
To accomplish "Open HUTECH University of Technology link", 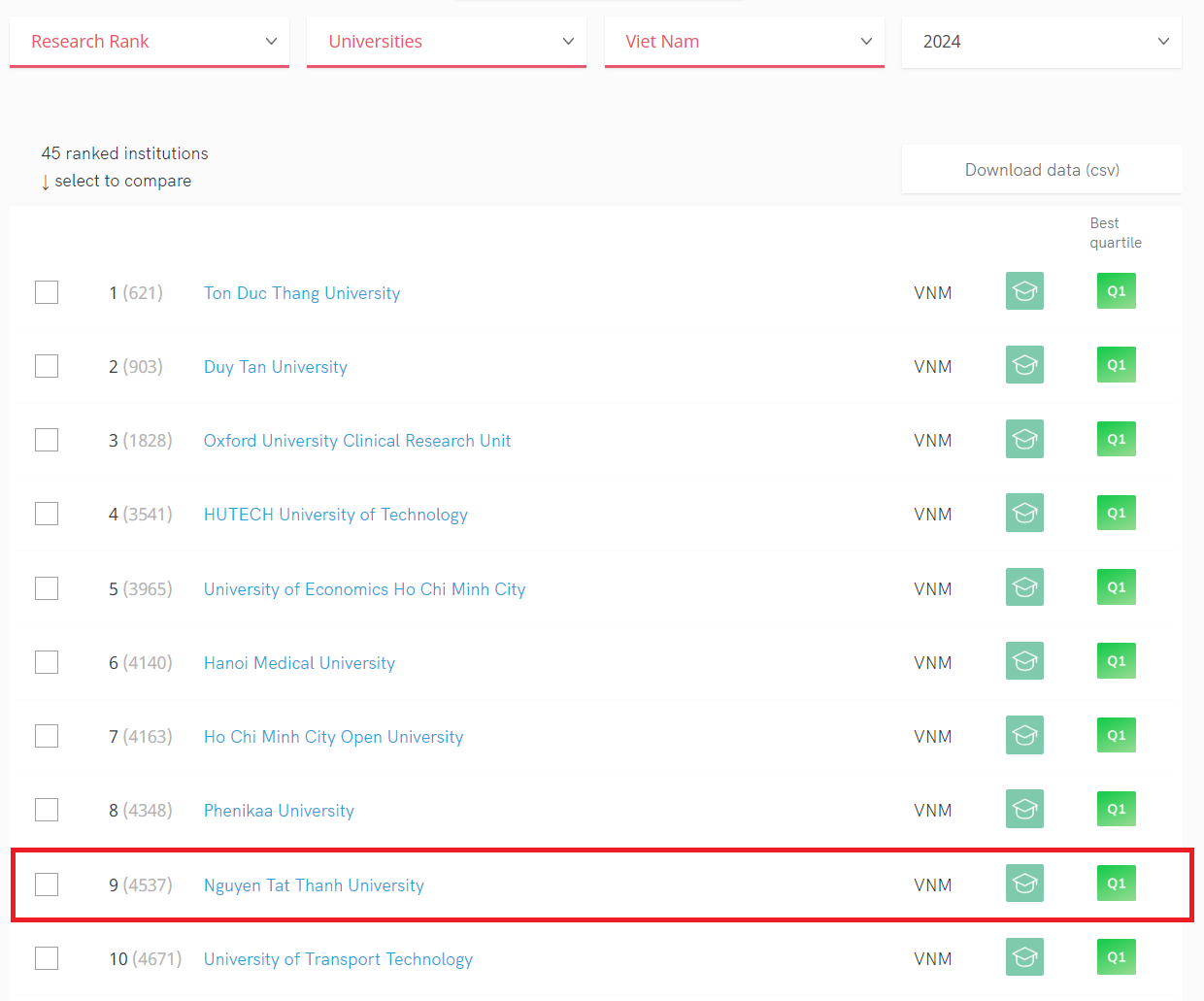I will tap(335, 515).
